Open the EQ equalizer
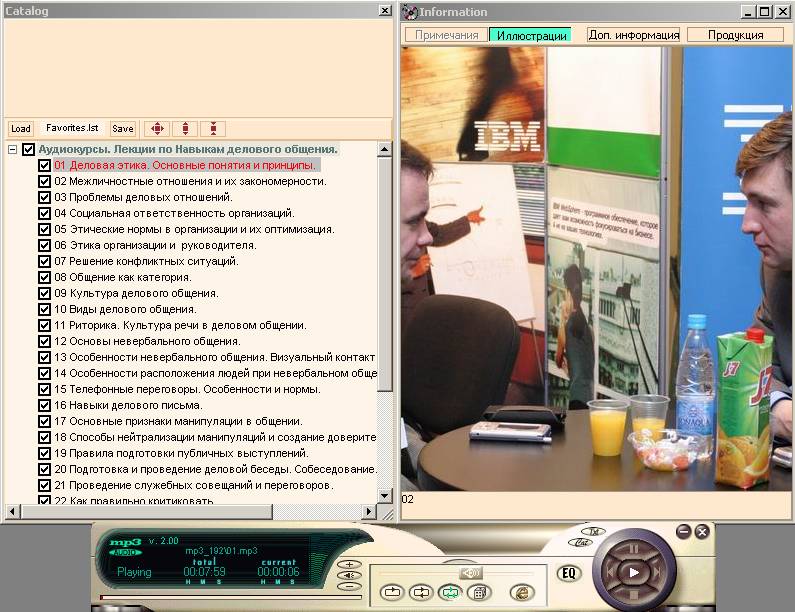The image size is (795, 612). 569,573
